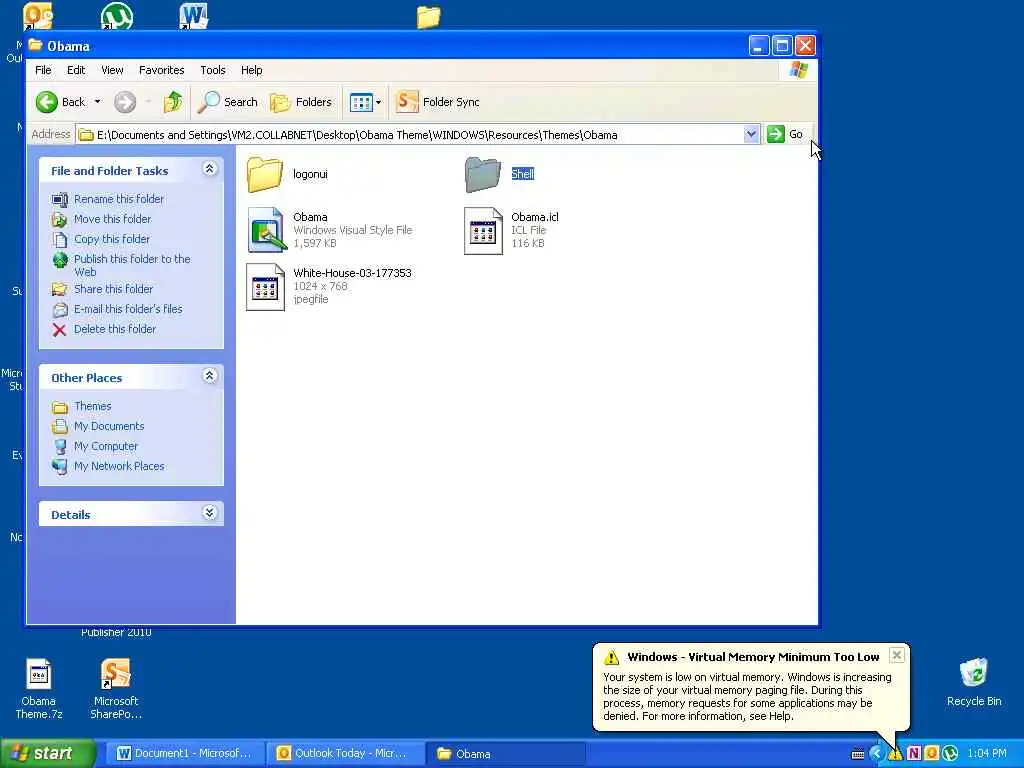Viewport: 1024px width, 768px height.
Task: Click the system clock showing 1:04 PM
Action: pyautogui.click(x=987, y=754)
